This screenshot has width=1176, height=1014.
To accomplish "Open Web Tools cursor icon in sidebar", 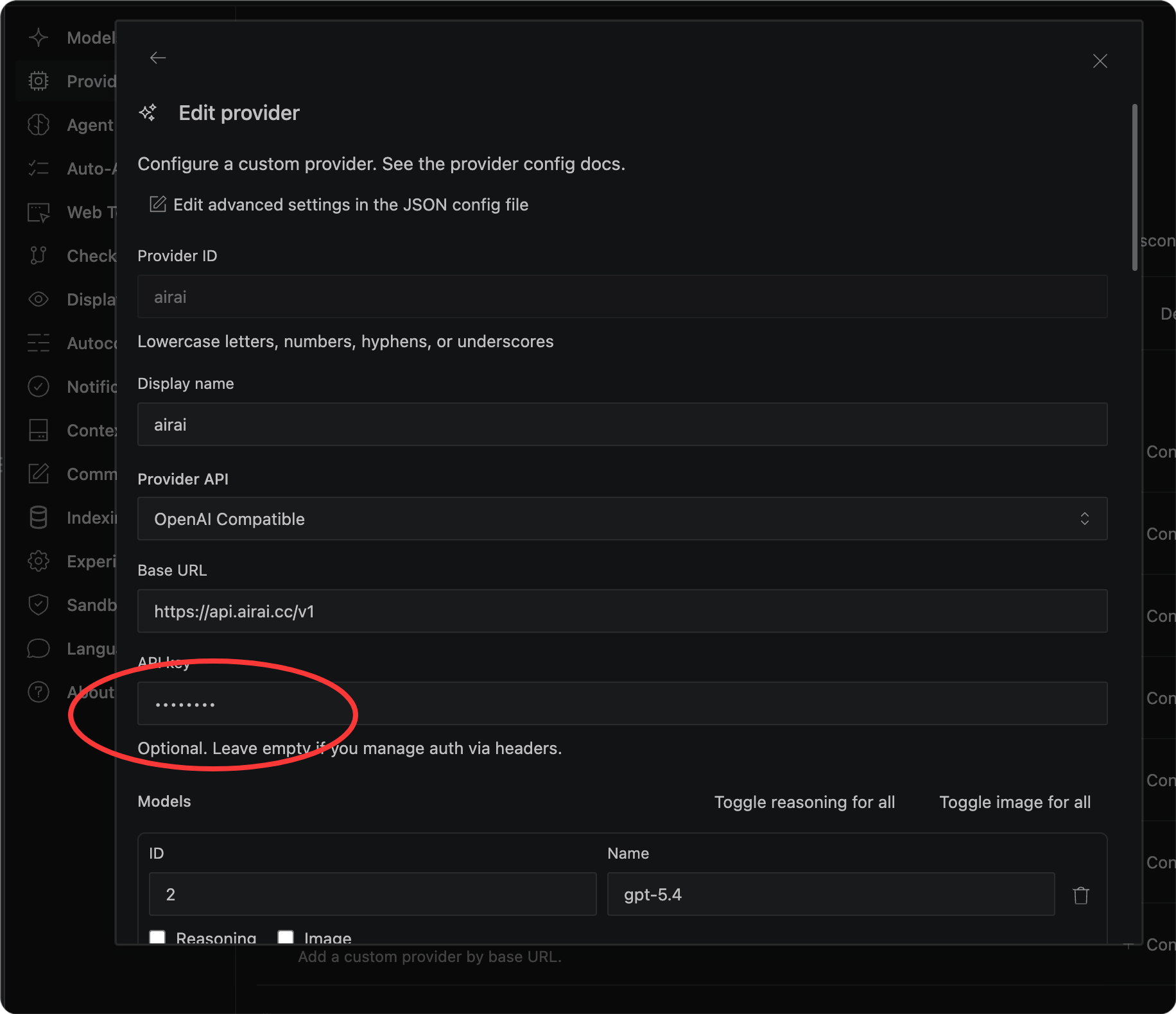I will [x=39, y=212].
